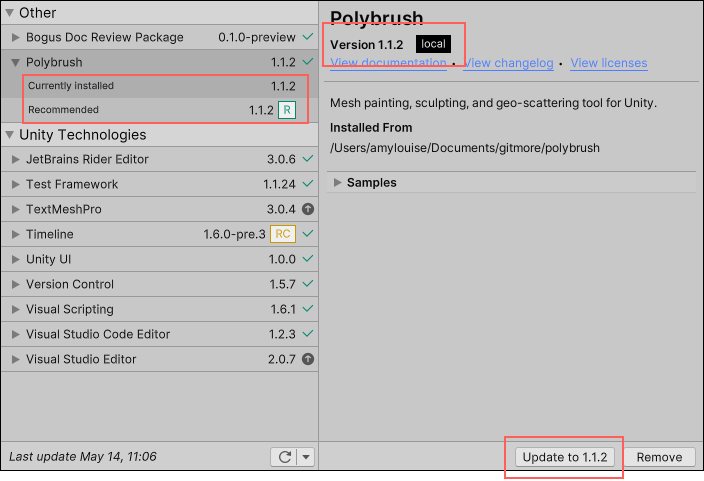The width and height of the screenshot is (704, 481).
Task: Select the TextMeshPro label
Action: point(64,209)
